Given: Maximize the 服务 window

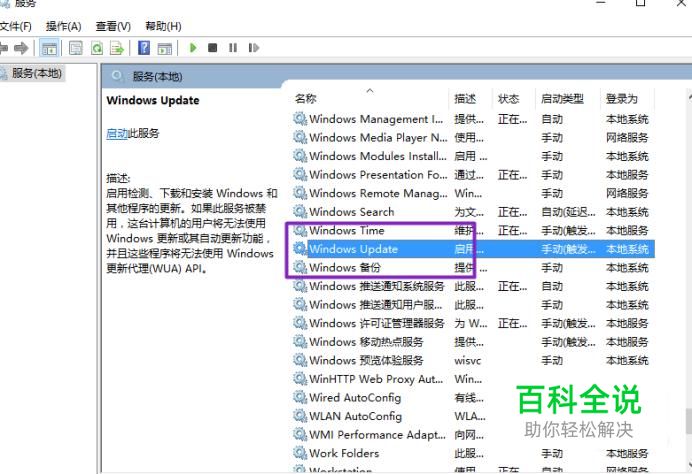Looking at the screenshot, I should click(x=640, y=4).
